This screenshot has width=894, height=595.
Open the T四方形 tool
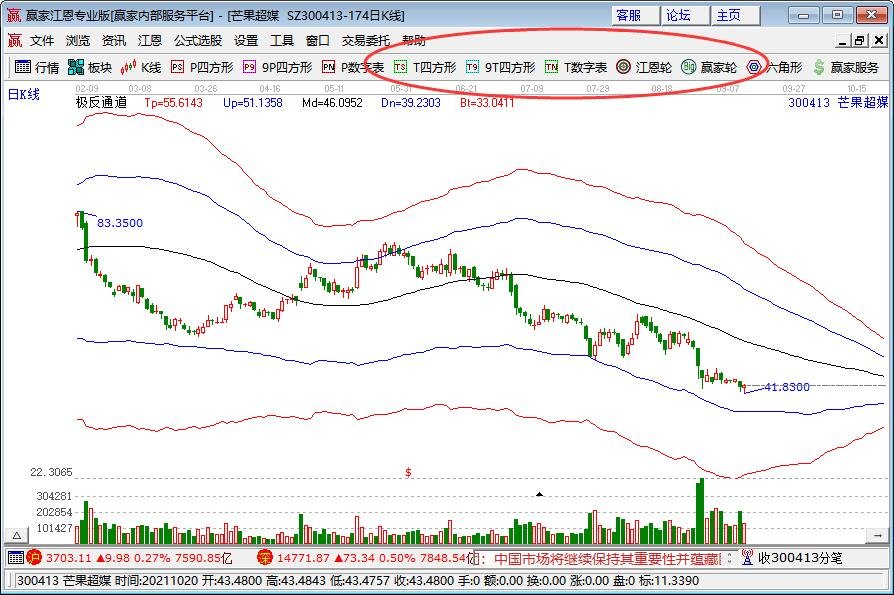[425, 67]
